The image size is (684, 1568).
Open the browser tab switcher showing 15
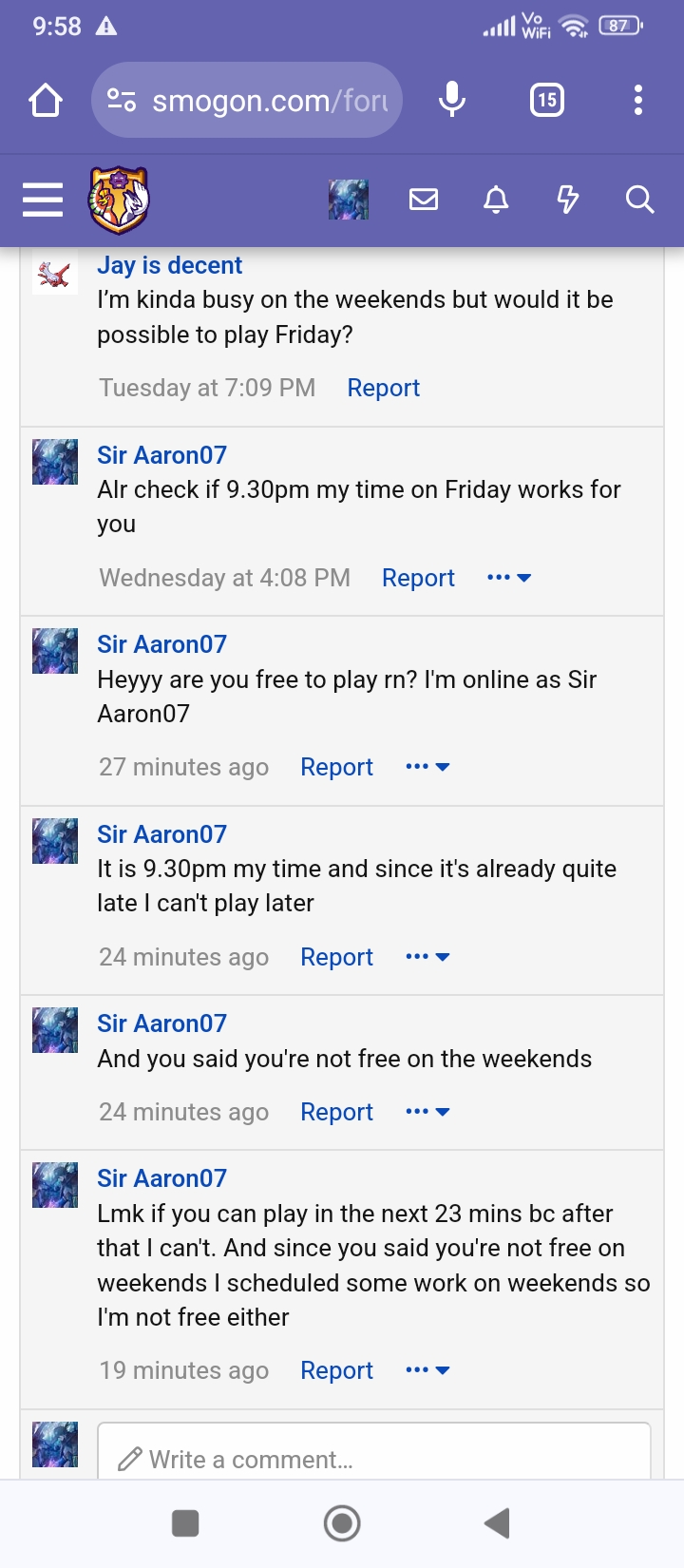coord(547,100)
